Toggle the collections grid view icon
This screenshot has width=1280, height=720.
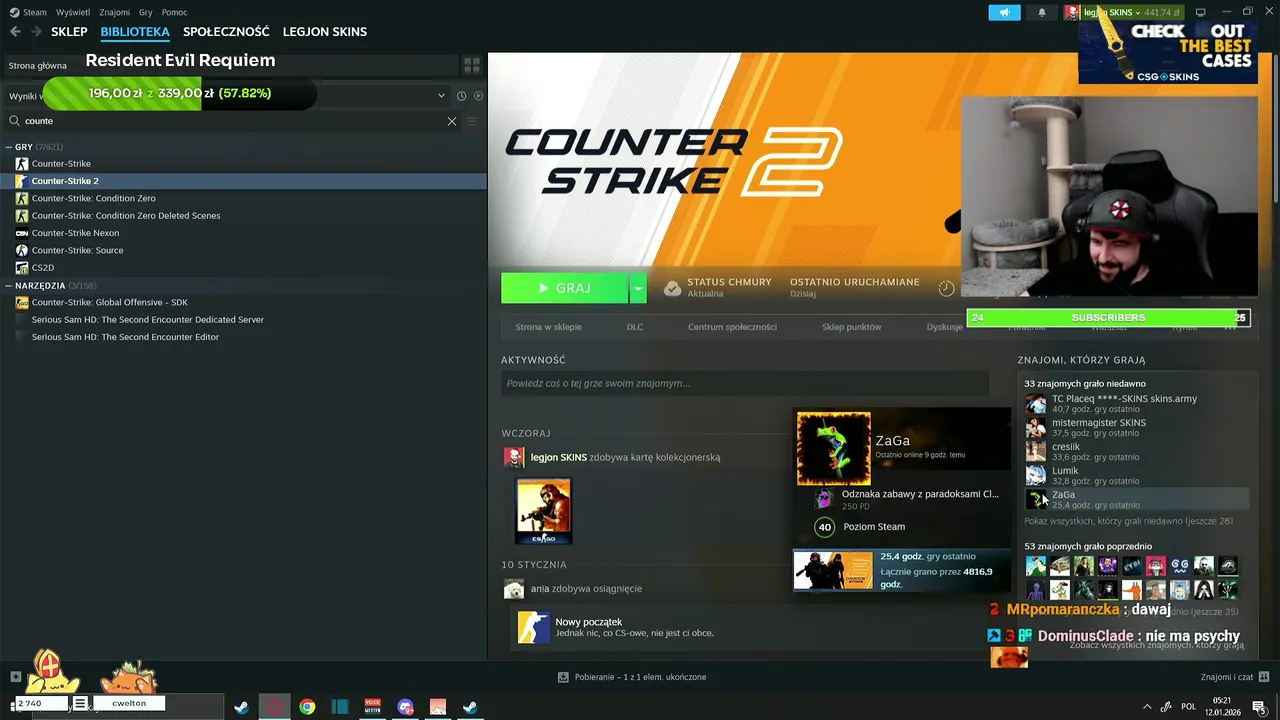(x=472, y=66)
